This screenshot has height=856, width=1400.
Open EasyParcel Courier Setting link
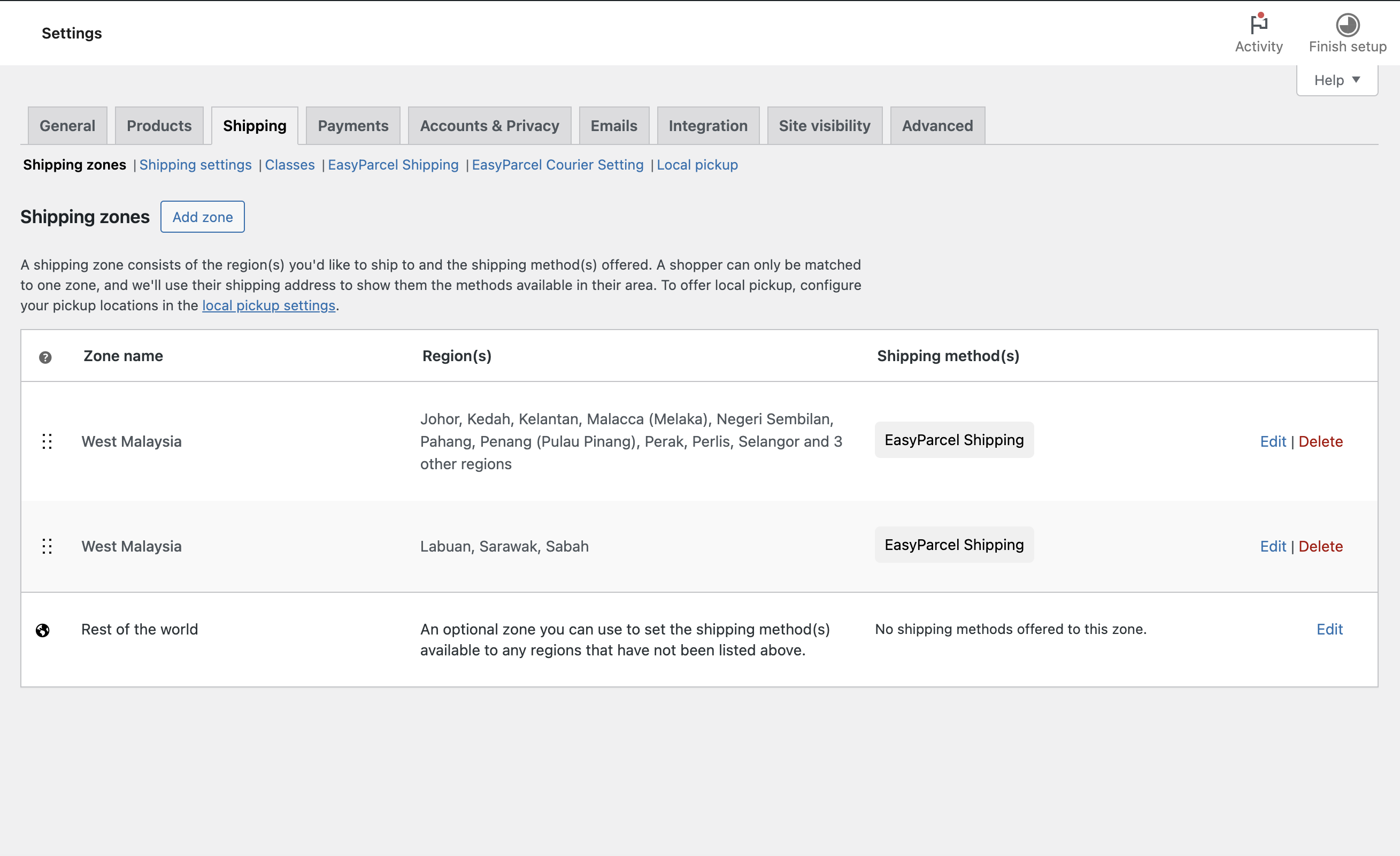(x=557, y=165)
